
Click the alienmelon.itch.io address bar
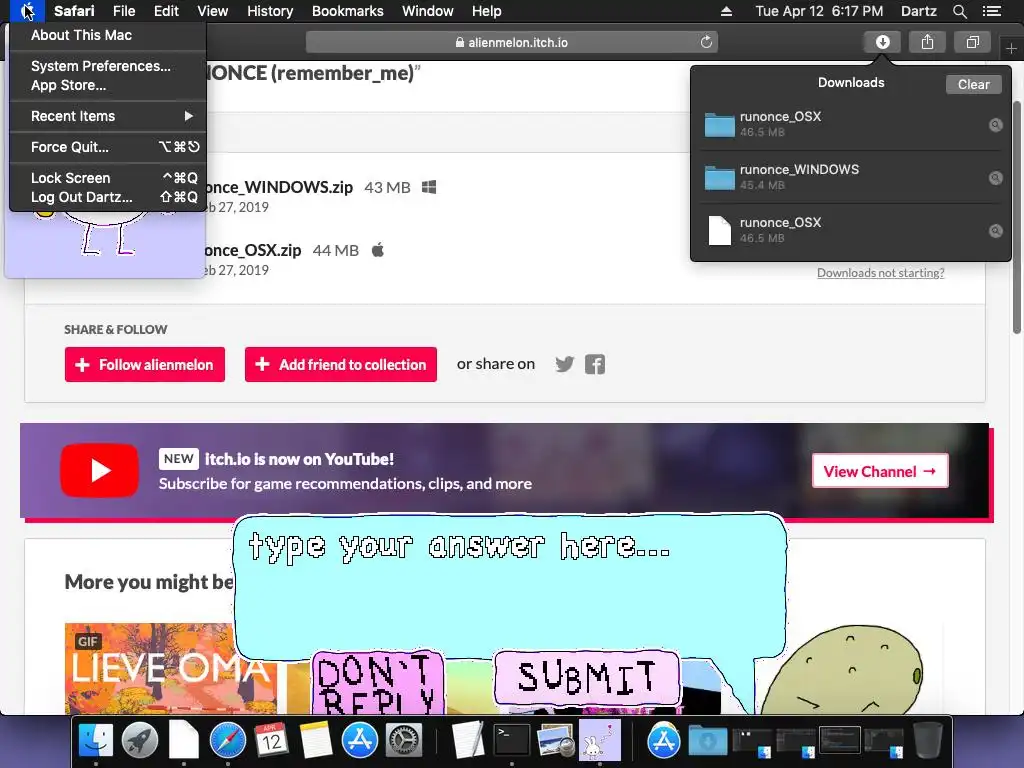(512, 42)
